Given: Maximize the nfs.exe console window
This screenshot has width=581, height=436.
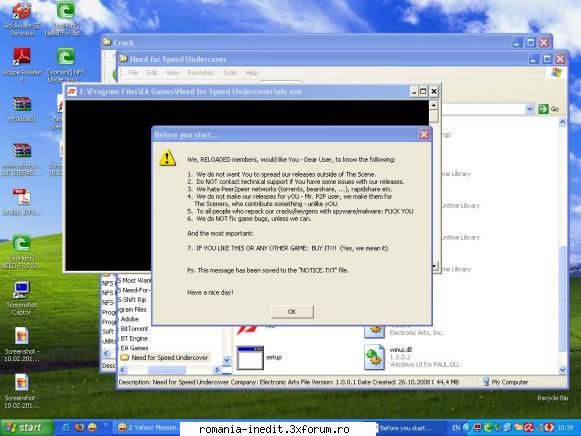Looking at the screenshot, I should pyautogui.click(x=423, y=91).
